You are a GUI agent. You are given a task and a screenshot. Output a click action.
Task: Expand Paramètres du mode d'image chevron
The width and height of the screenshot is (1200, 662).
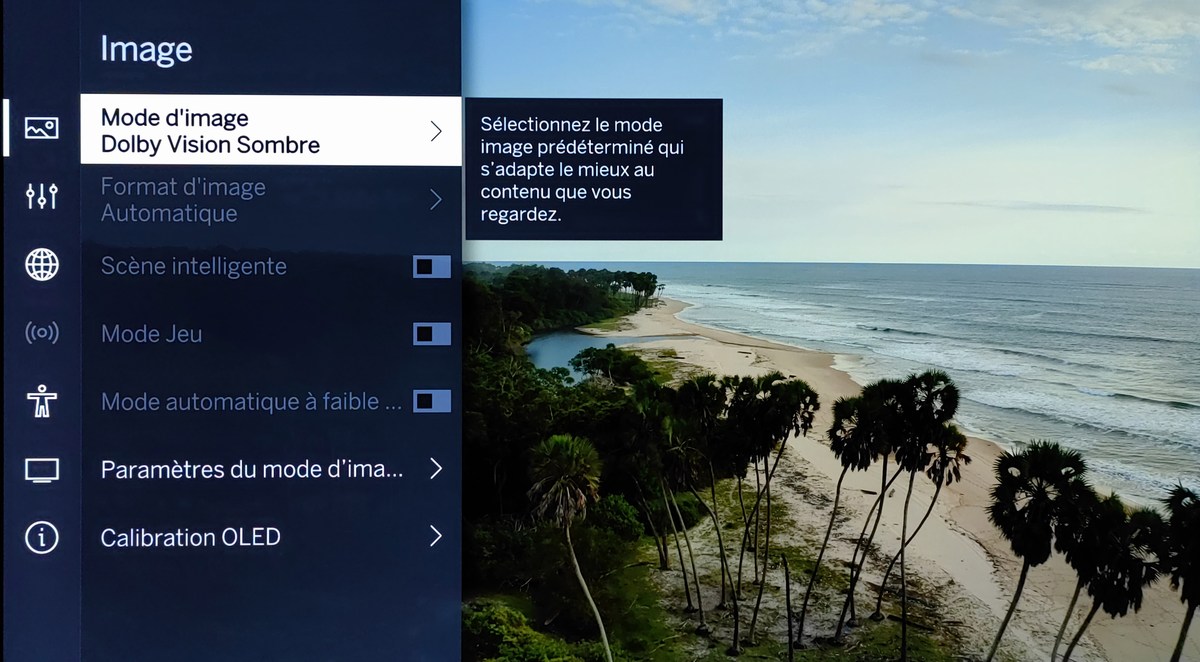click(435, 469)
